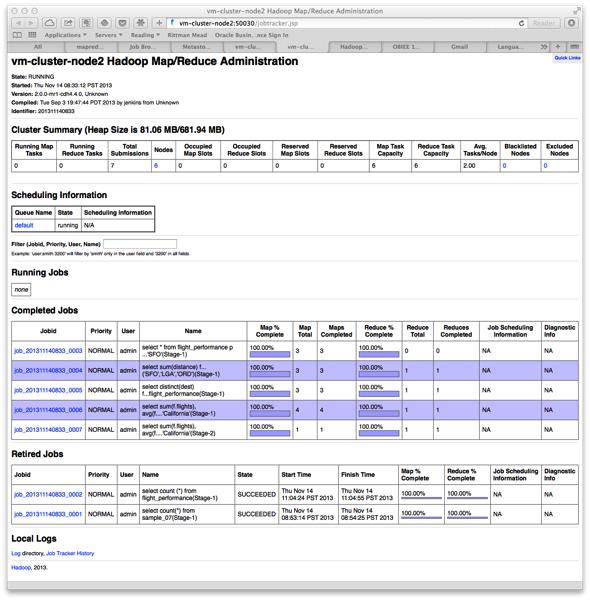Click the Map % progress bar of job 0003
590x600 pixels.
[270, 355]
